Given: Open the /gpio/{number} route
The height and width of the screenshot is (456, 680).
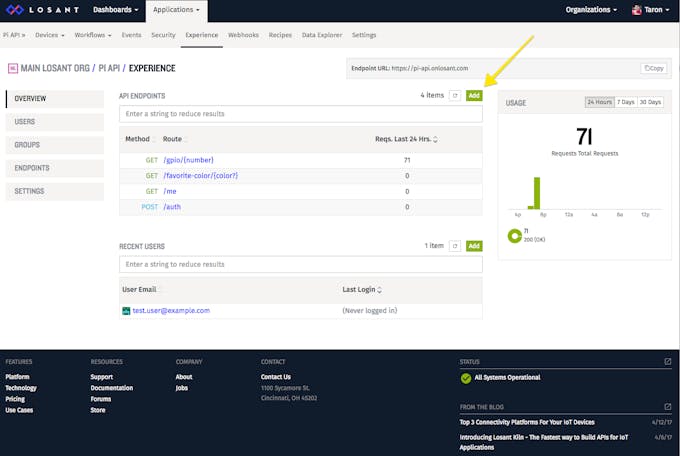Looking at the screenshot, I should [188, 160].
